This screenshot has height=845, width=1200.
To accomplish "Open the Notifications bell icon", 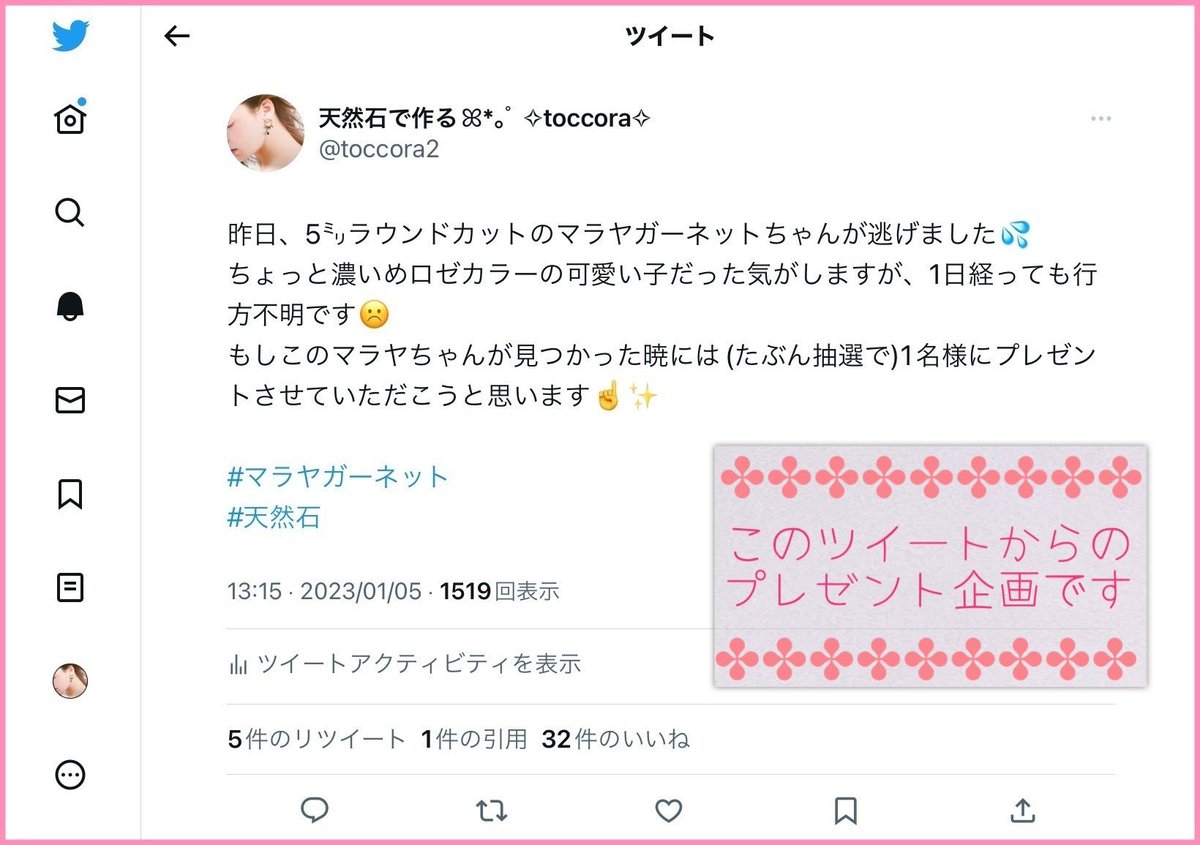I will (x=70, y=307).
